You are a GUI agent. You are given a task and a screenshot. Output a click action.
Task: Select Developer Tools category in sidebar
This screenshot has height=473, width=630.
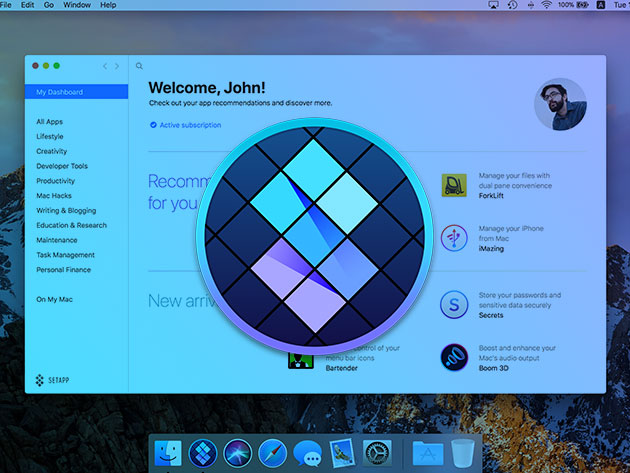coord(62,166)
